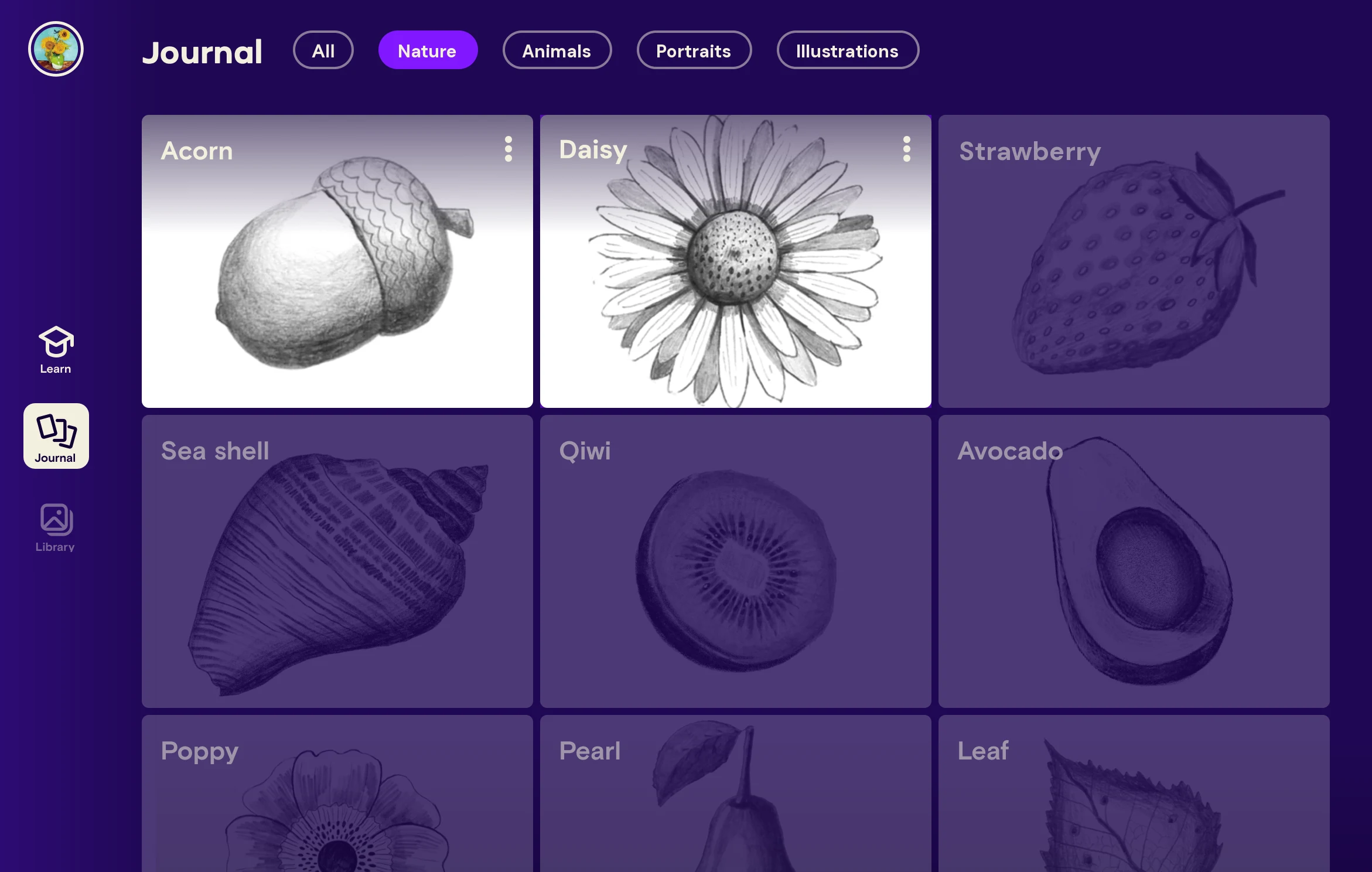The width and height of the screenshot is (1372, 872).
Task: Open the Acorn card's three-dot menu
Action: (508, 149)
